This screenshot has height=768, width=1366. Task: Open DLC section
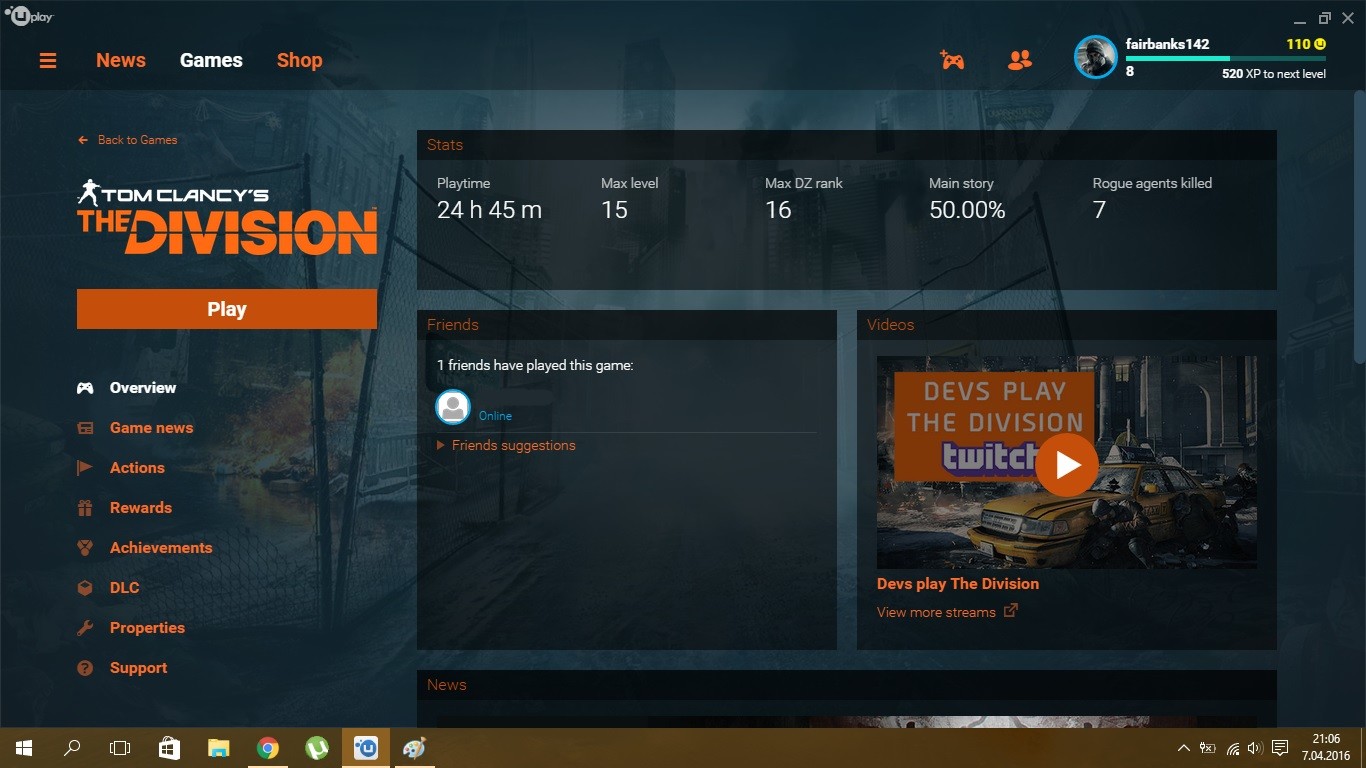(x=124, y=588)
